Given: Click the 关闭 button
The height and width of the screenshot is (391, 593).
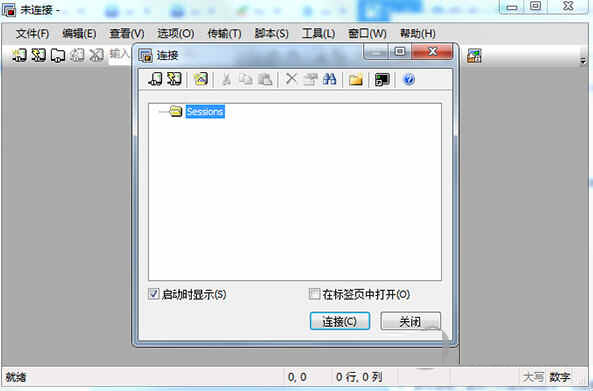Looking at the screenshot, I should 410,321.
